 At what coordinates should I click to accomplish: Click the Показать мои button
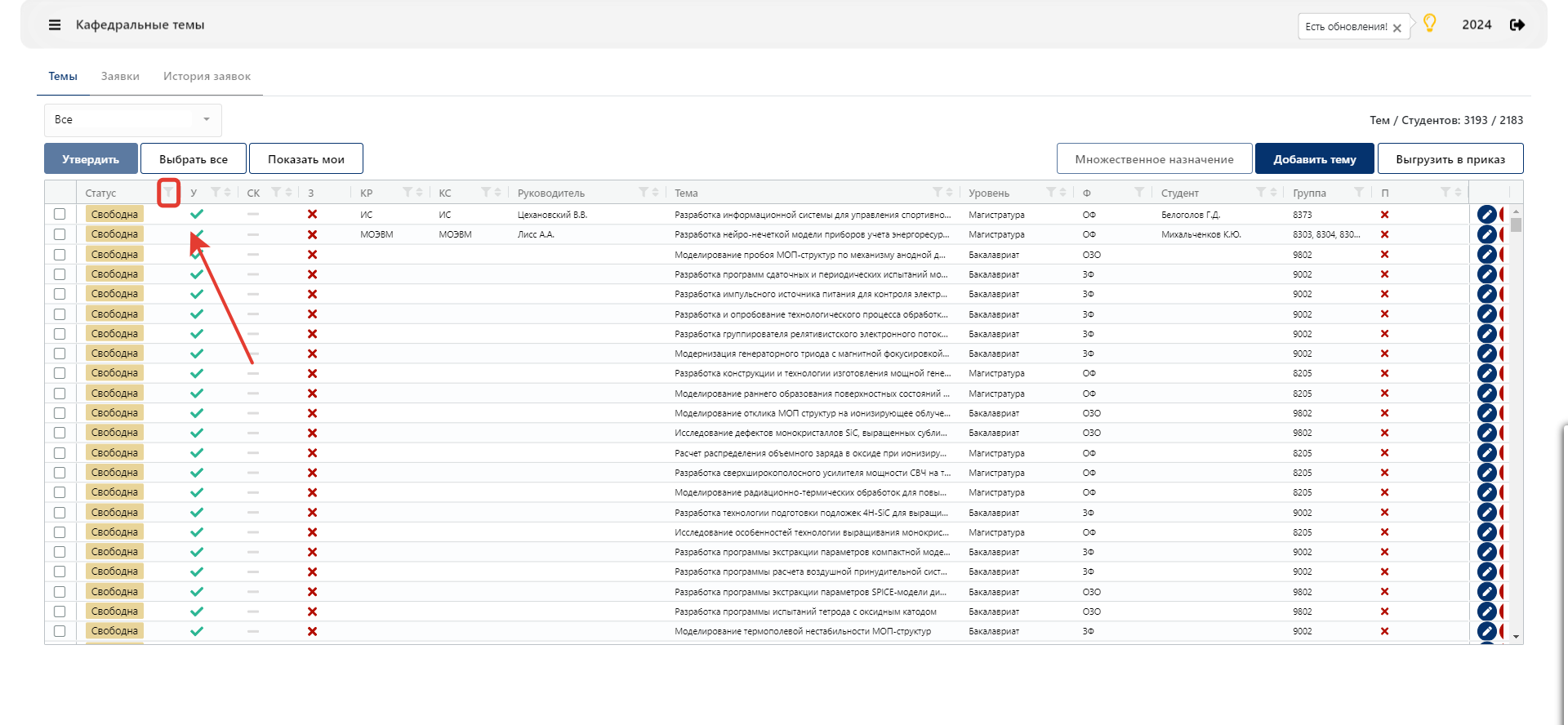pos(306,159)
